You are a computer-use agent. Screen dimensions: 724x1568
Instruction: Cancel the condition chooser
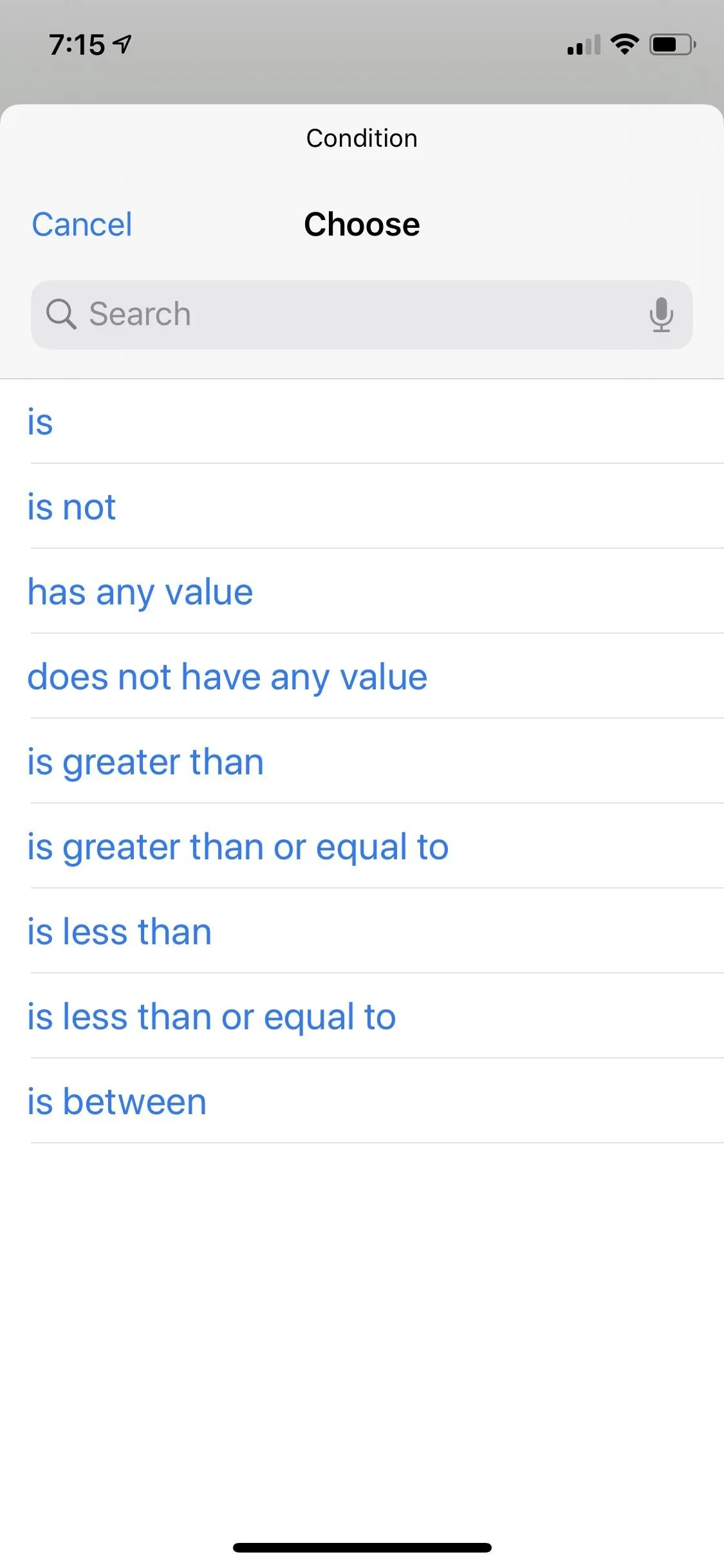coord(82,225)
